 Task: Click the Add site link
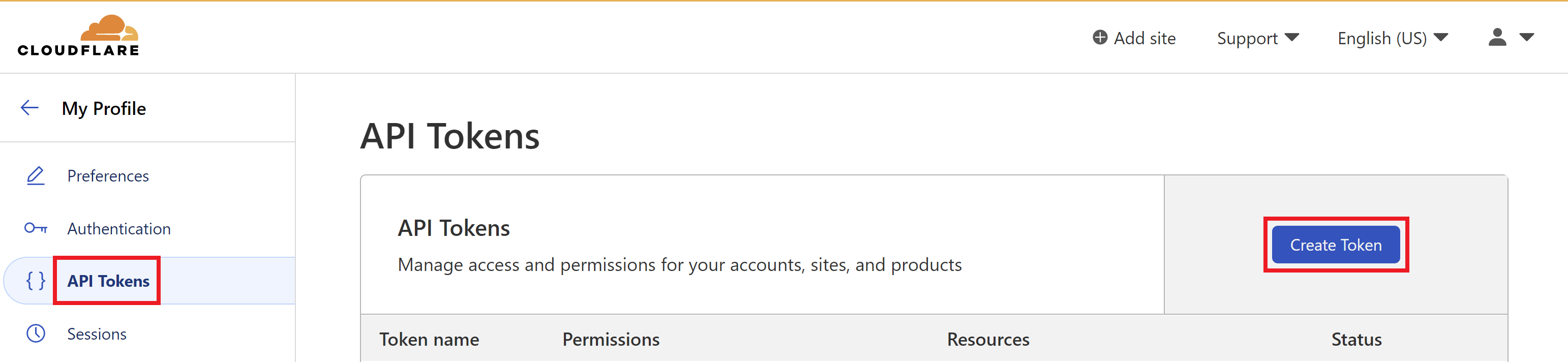(1144, 37)
